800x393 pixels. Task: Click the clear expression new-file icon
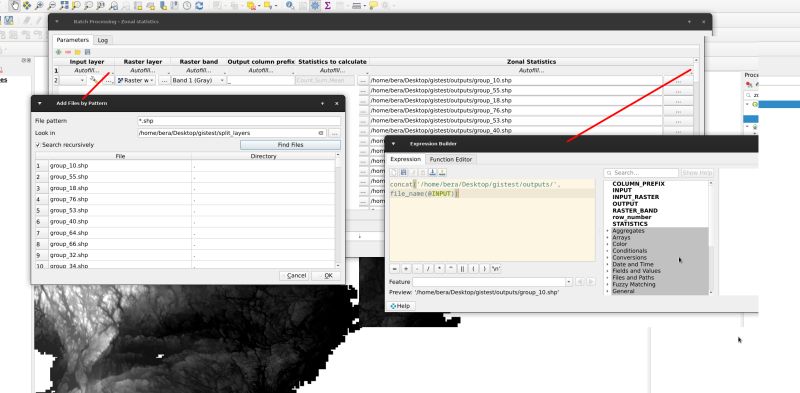(393, 173)
